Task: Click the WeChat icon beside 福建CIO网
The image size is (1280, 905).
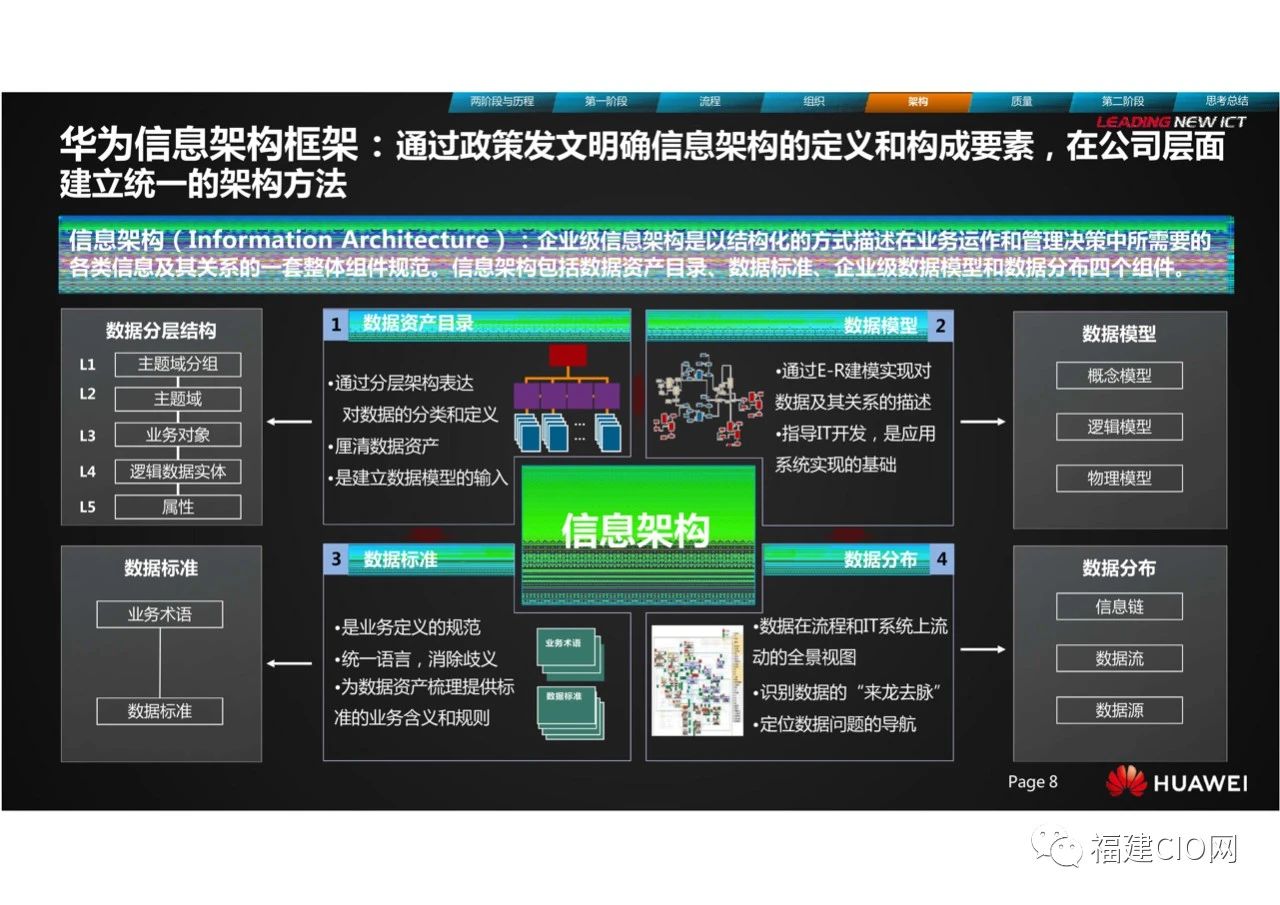Action: tap(1059, 847)
